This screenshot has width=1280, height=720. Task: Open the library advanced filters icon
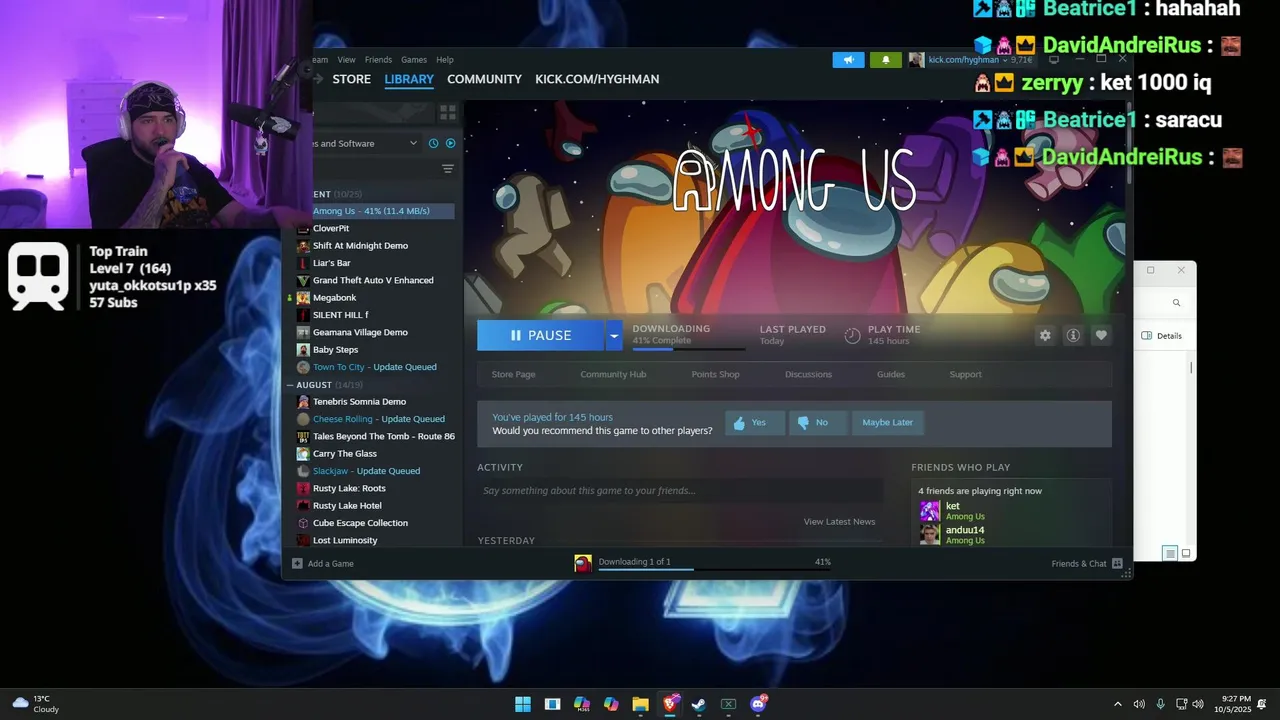point(448,169)
